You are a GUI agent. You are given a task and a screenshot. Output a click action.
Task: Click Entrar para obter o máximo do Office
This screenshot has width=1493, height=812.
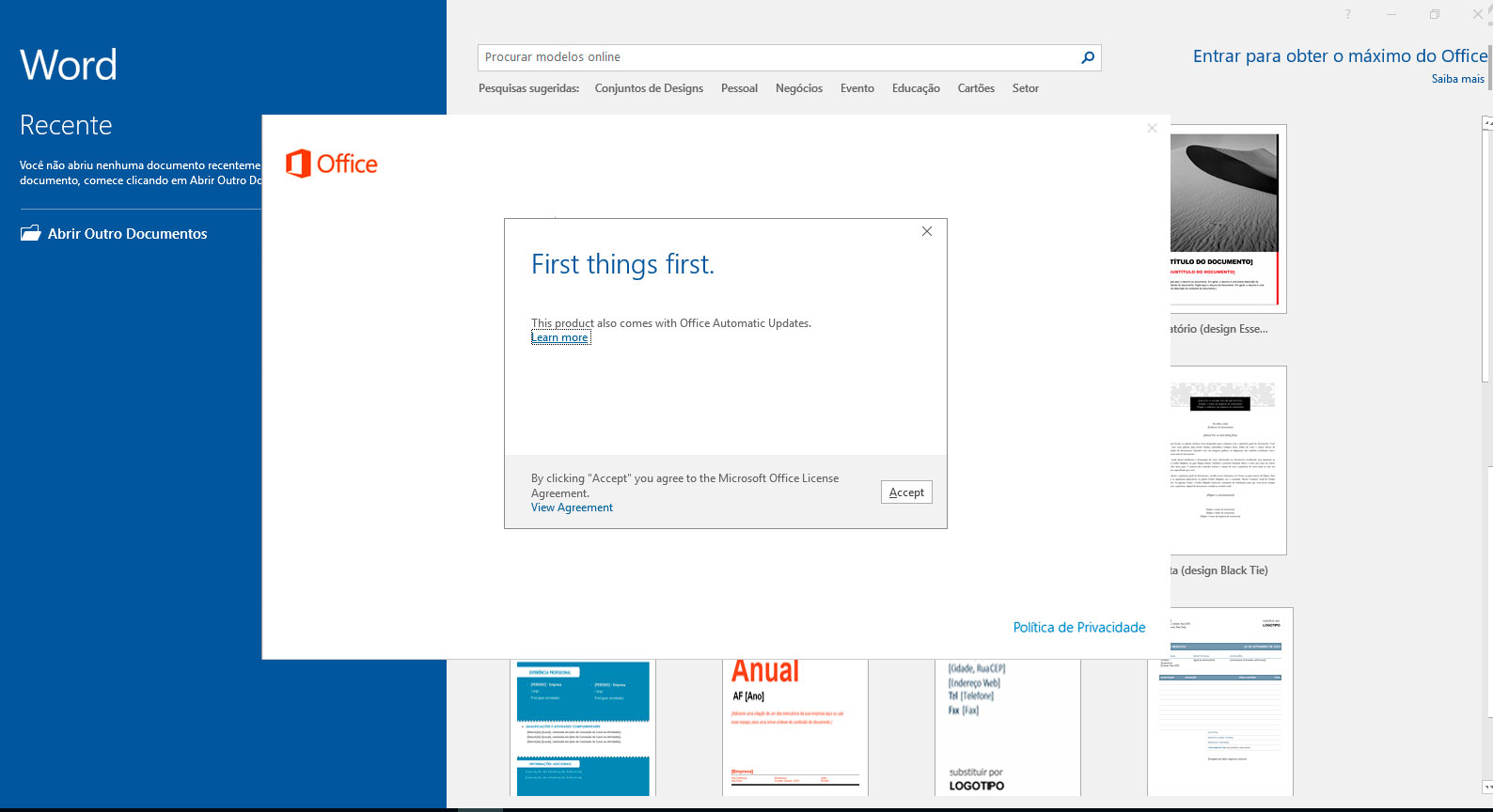click(x=1339, y=56)
